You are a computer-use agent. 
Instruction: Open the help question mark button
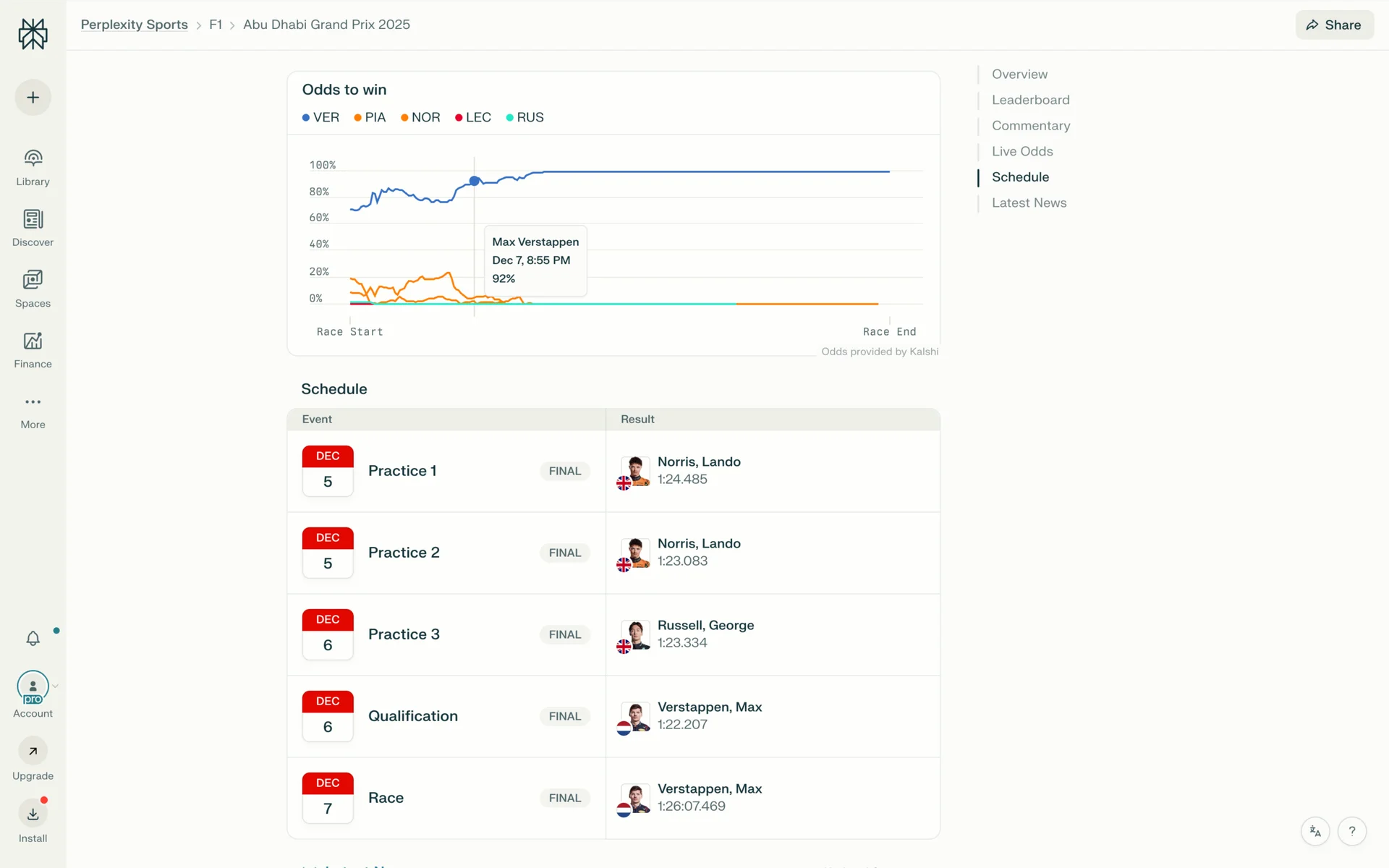pyautogui.click(x=1351, y=831)
